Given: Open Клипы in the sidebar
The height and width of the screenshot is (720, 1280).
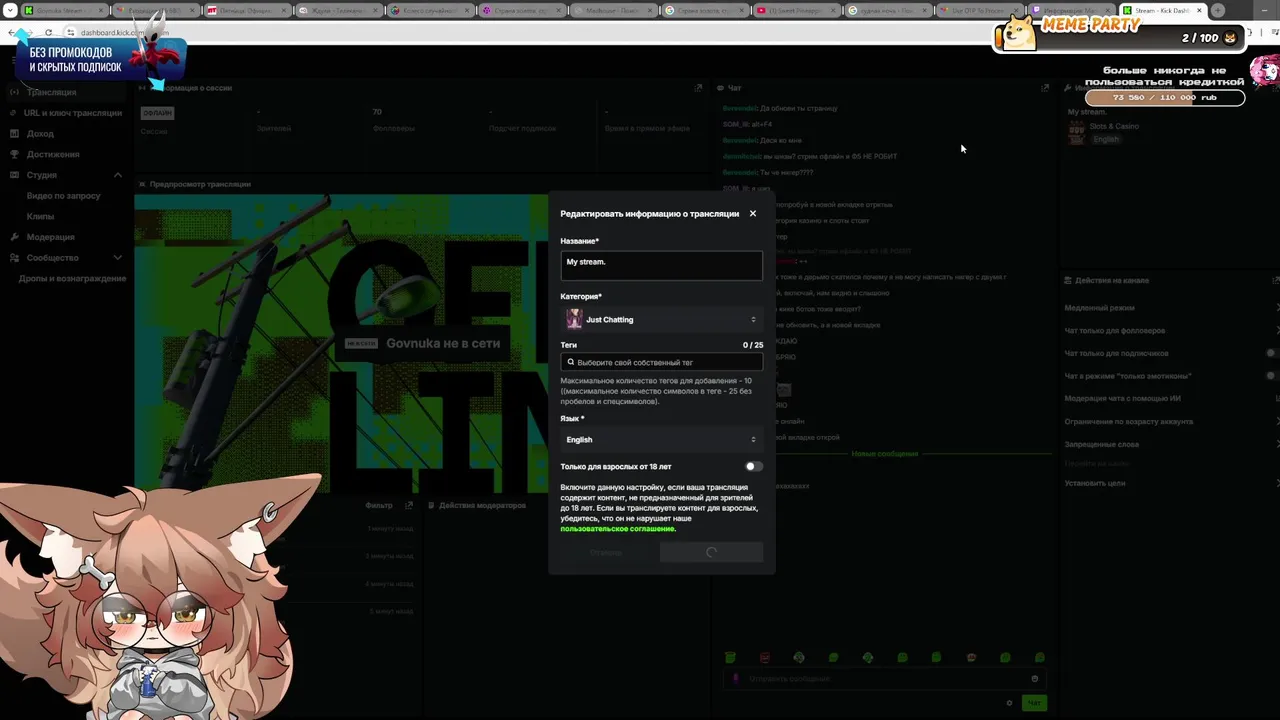Looking at the screenshot, I should (40, 216).
